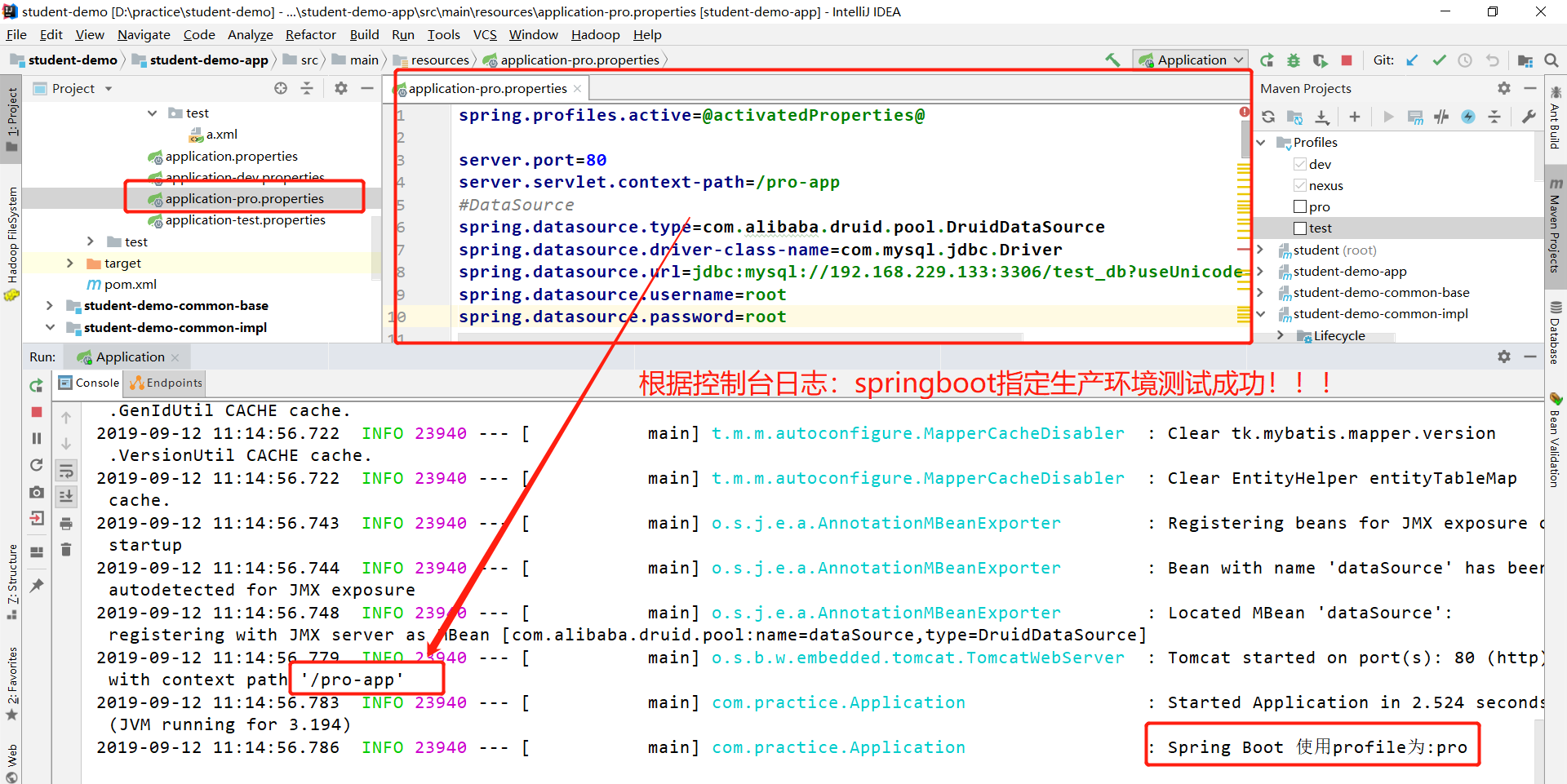
Task: Toggle the nexus Maven profile checkbox
Action: coord(1300,185)
